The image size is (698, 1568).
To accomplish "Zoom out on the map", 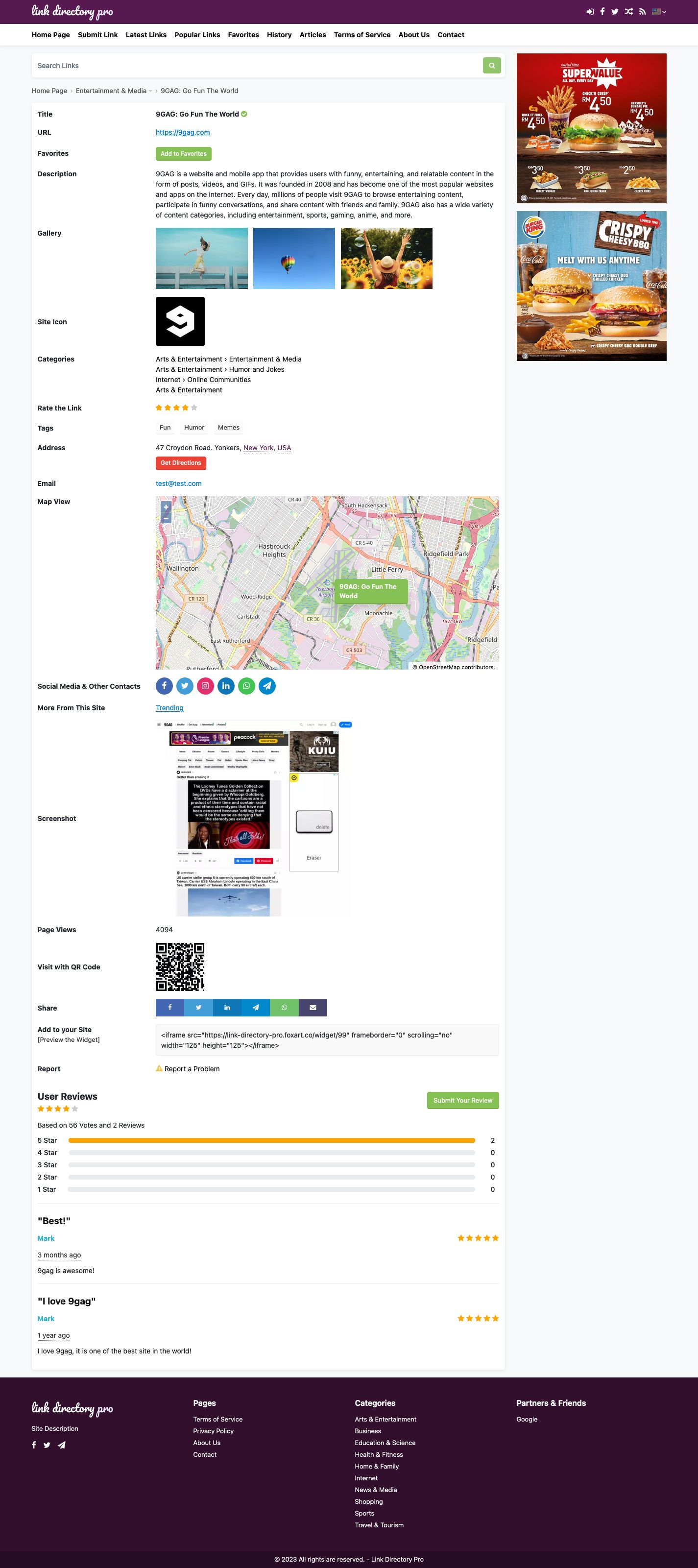I will pyautogui.click(x=166, y=518).
